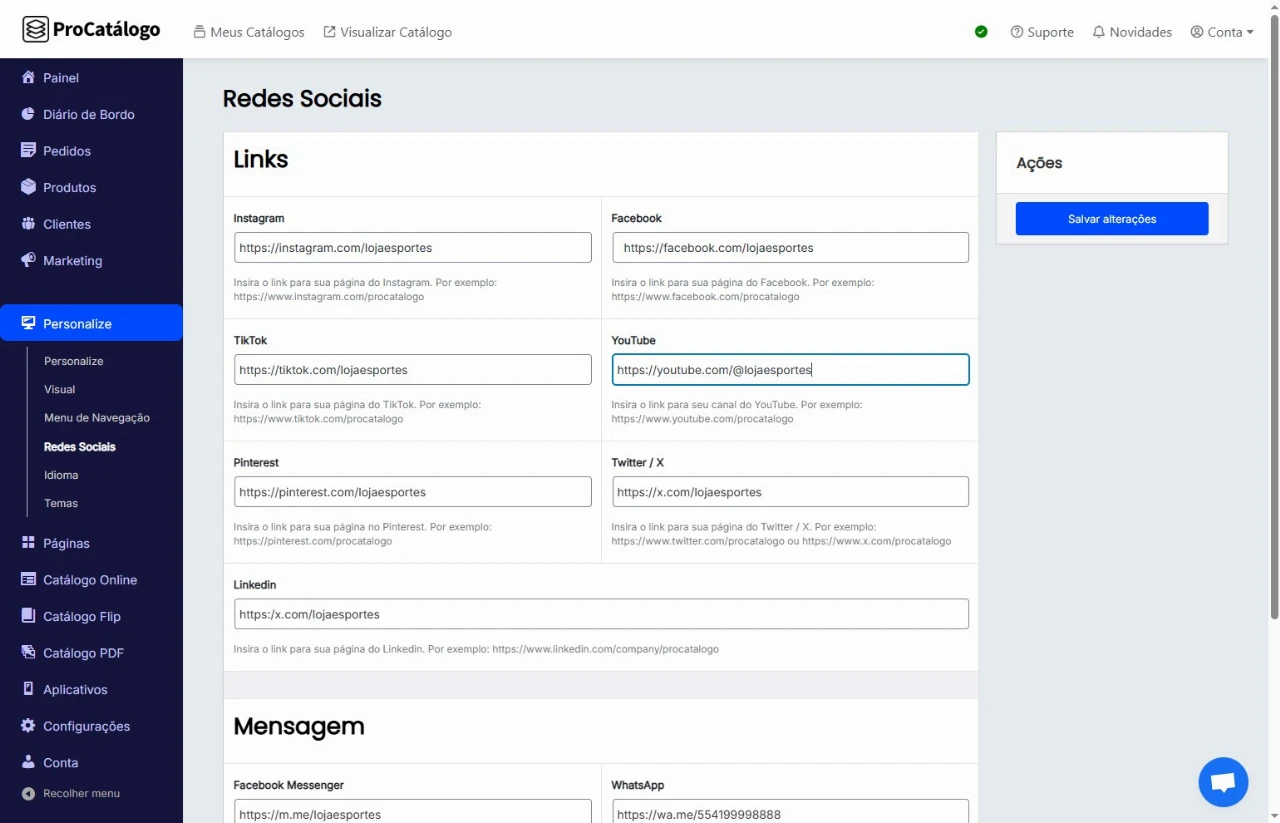Viewport: 1280px width, 823px height.
Task: Open the Visualizar Catálogo link
Action: (388, 32)
